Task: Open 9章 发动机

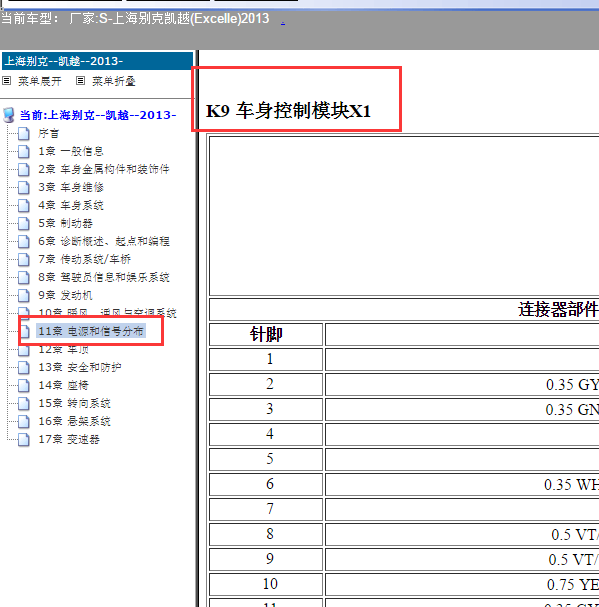Action: click(65, 295)
